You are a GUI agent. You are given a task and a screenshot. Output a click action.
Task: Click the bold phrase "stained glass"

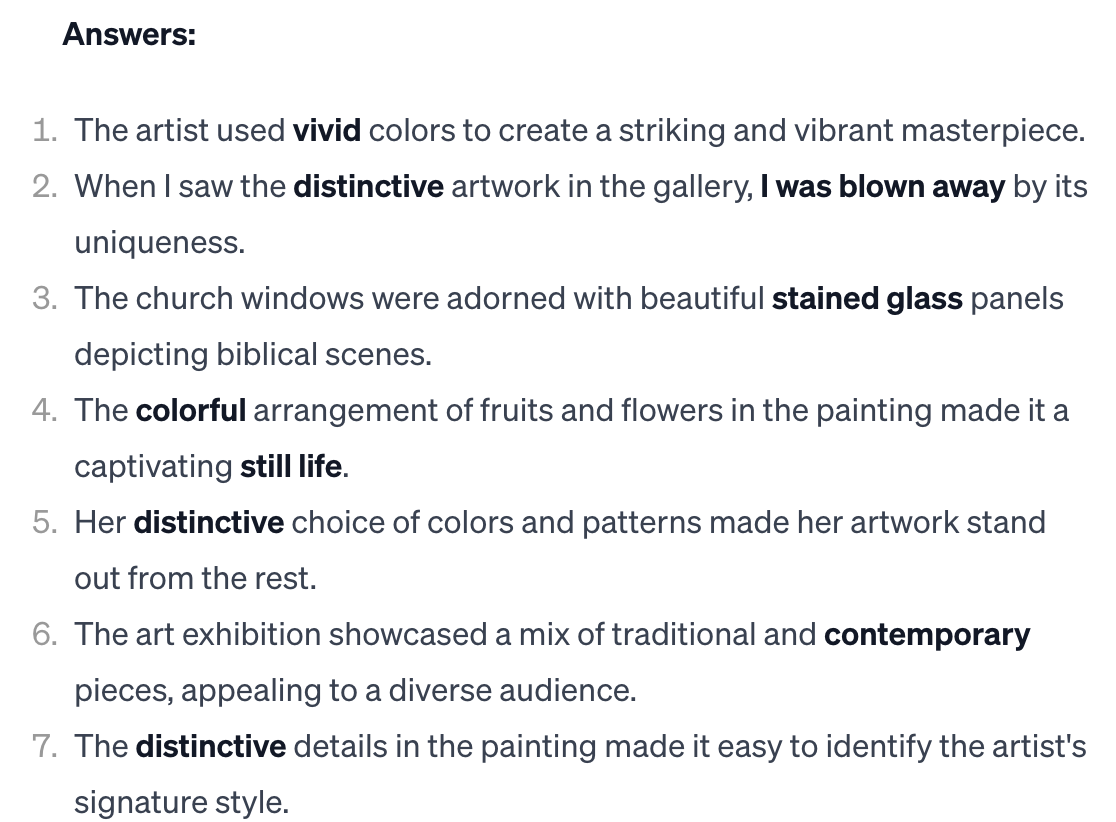[x=866, y=299]
